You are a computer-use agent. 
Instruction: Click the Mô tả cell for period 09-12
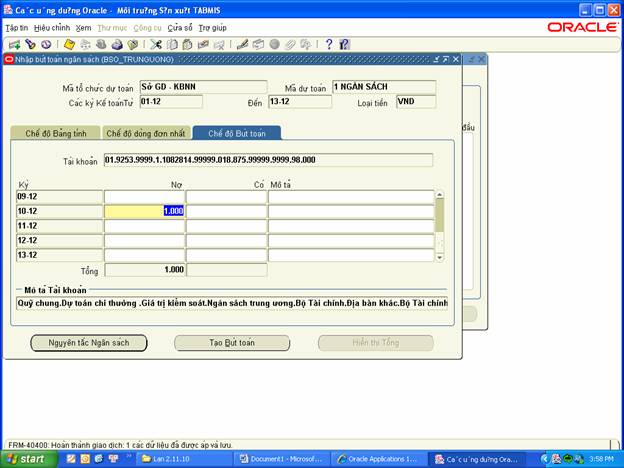coord(351,197)
